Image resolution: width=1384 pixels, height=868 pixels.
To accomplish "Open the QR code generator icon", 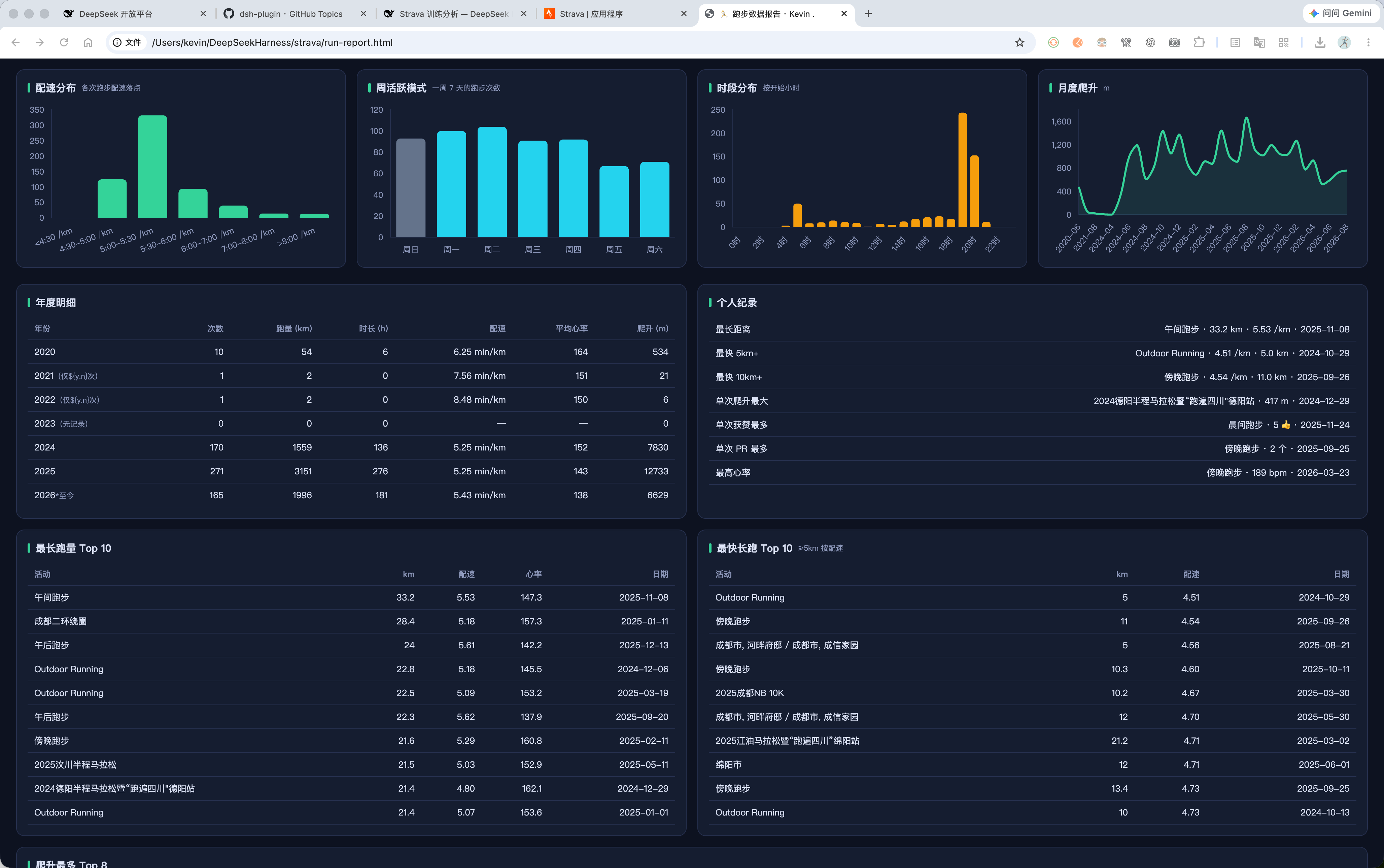I will [1283, 42].
